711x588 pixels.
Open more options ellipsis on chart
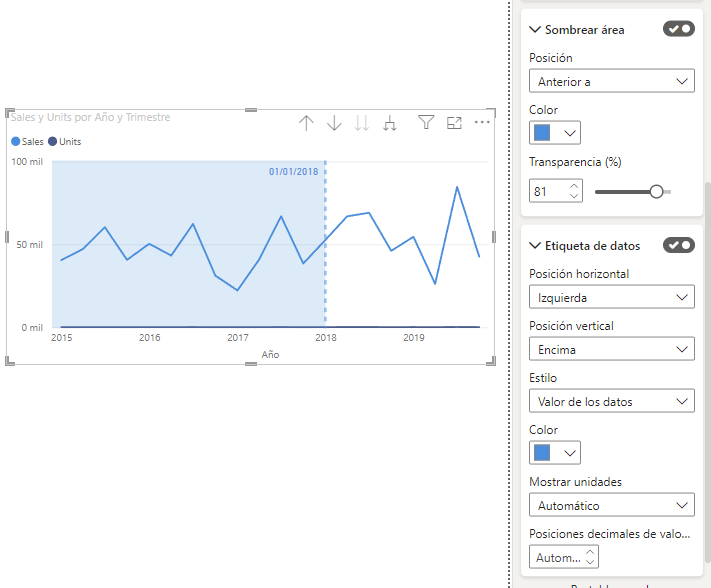pyautogui.click(x=482, y=123)
